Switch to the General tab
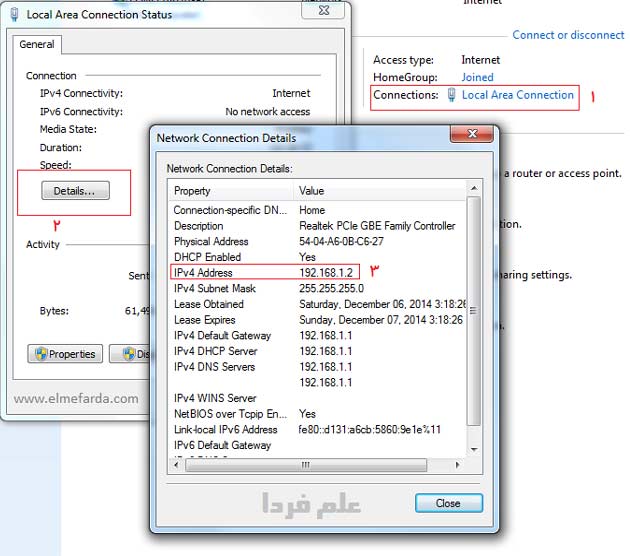630x556 pixels. [37, 44]
